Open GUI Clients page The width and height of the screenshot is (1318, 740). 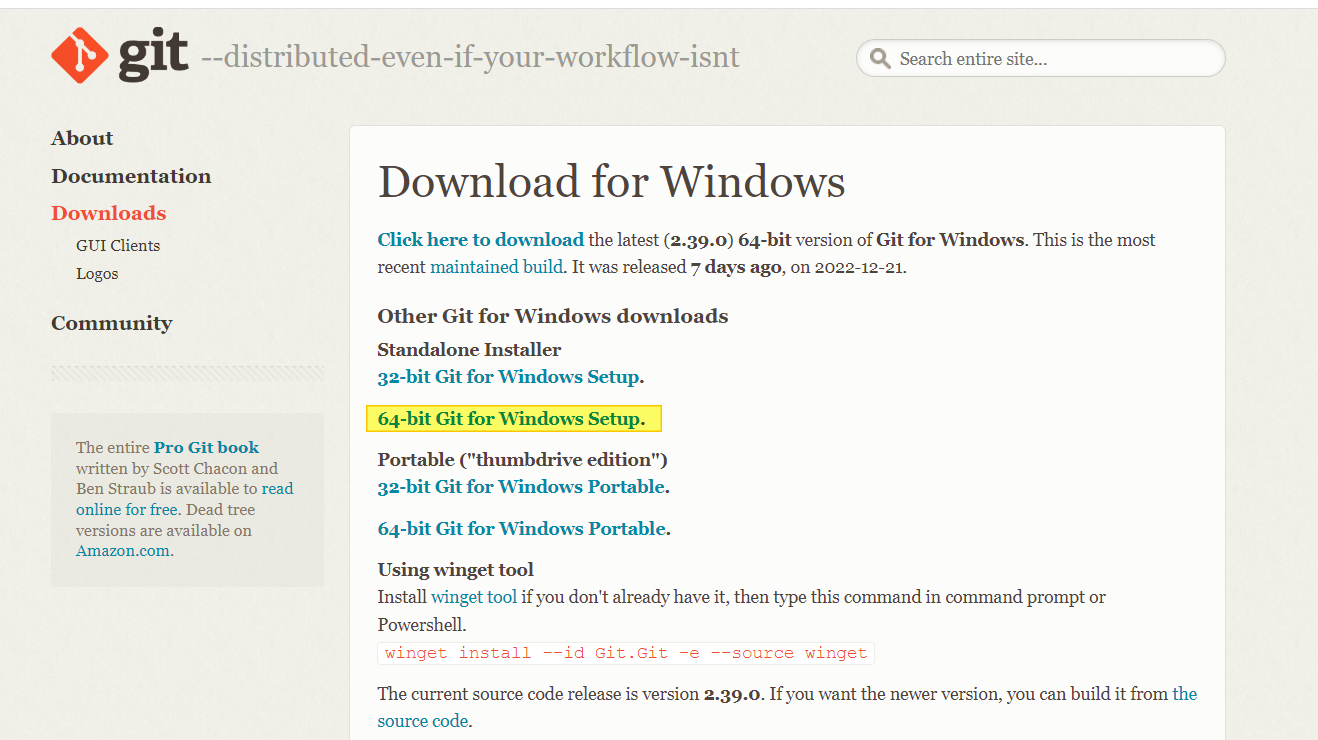[x=118, y=245]
